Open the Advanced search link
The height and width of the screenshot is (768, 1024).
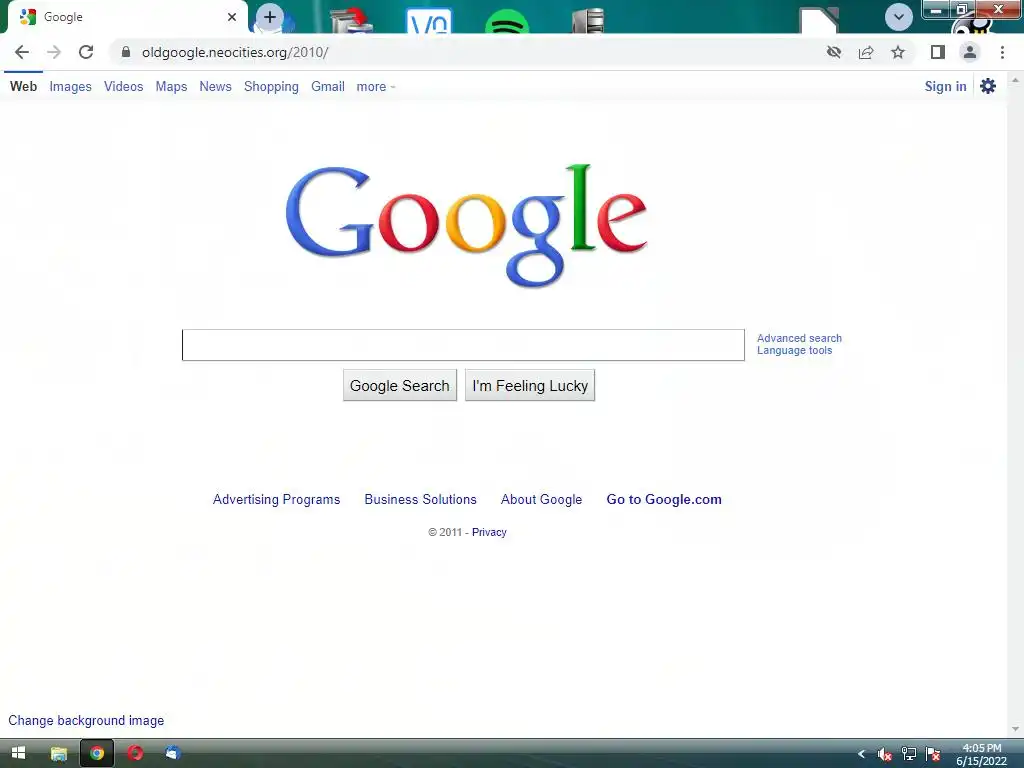(799, 338)
